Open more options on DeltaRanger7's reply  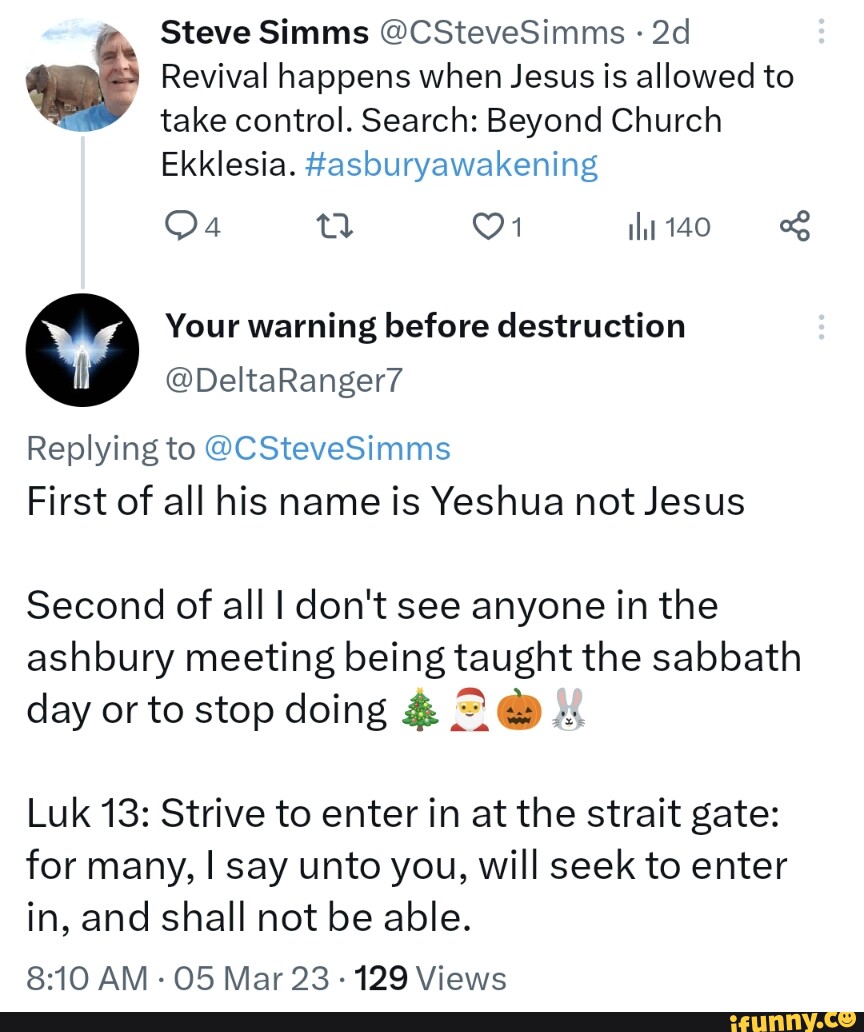(820, 327)
